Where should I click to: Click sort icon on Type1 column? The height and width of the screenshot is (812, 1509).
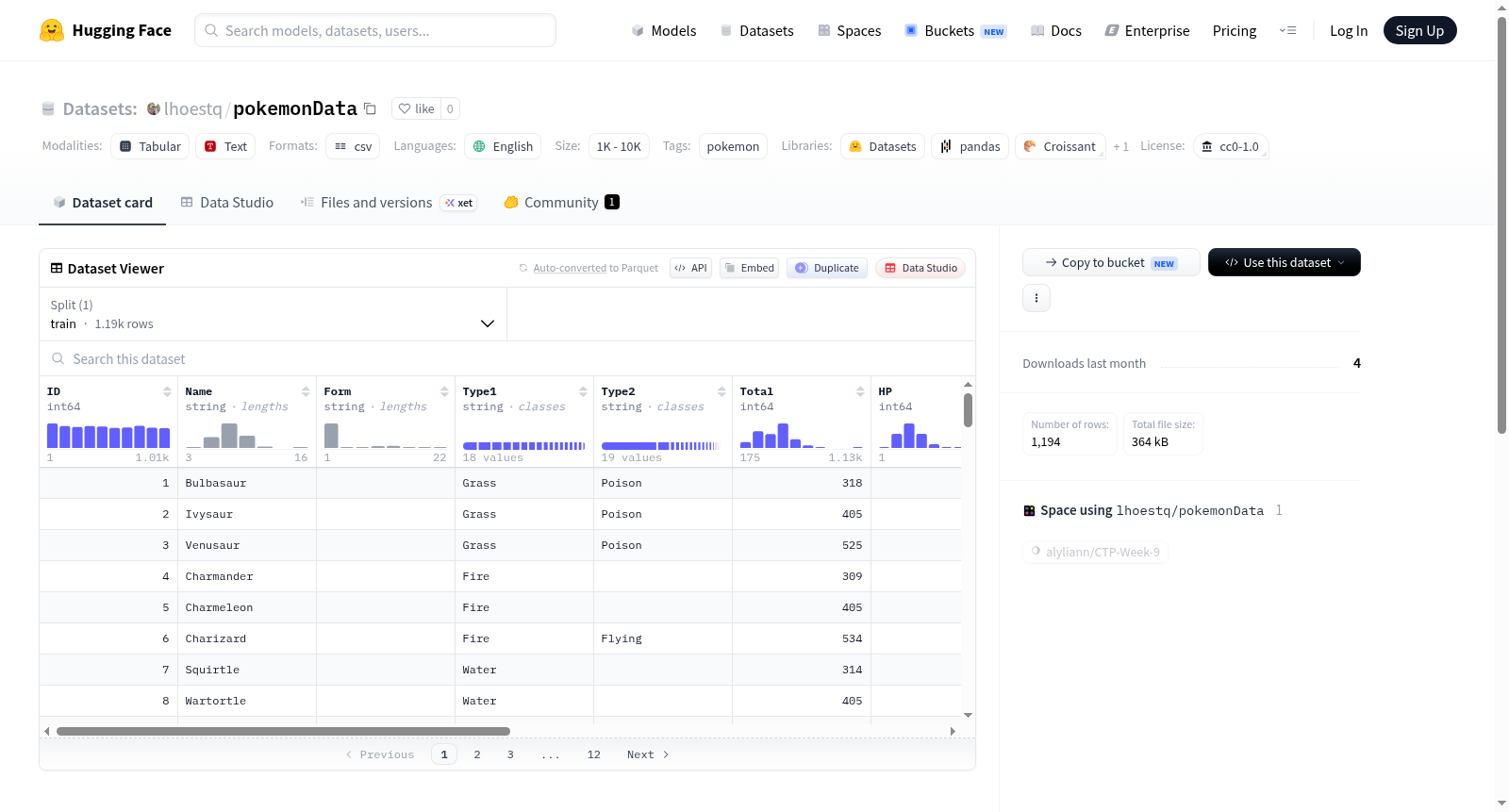(x=583, y=391)
